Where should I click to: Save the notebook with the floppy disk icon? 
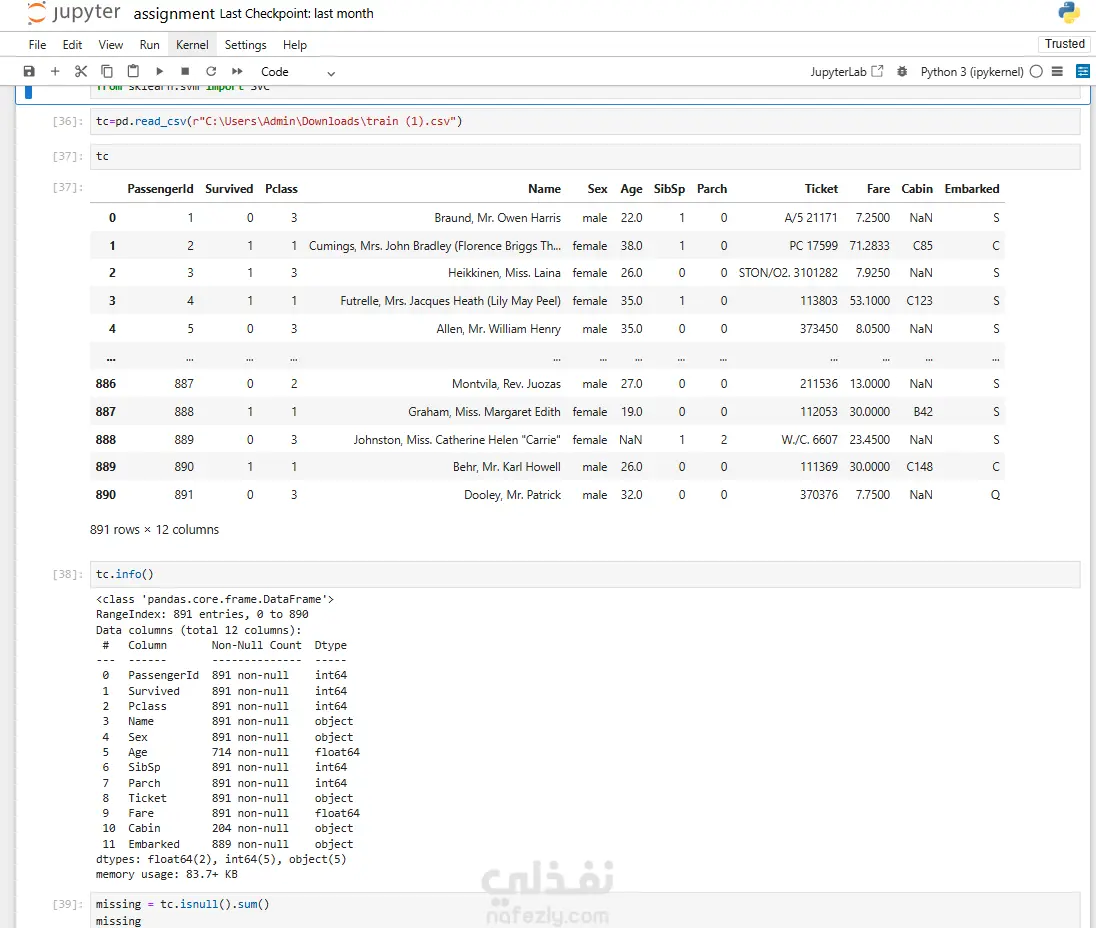(x=29, y=71)
